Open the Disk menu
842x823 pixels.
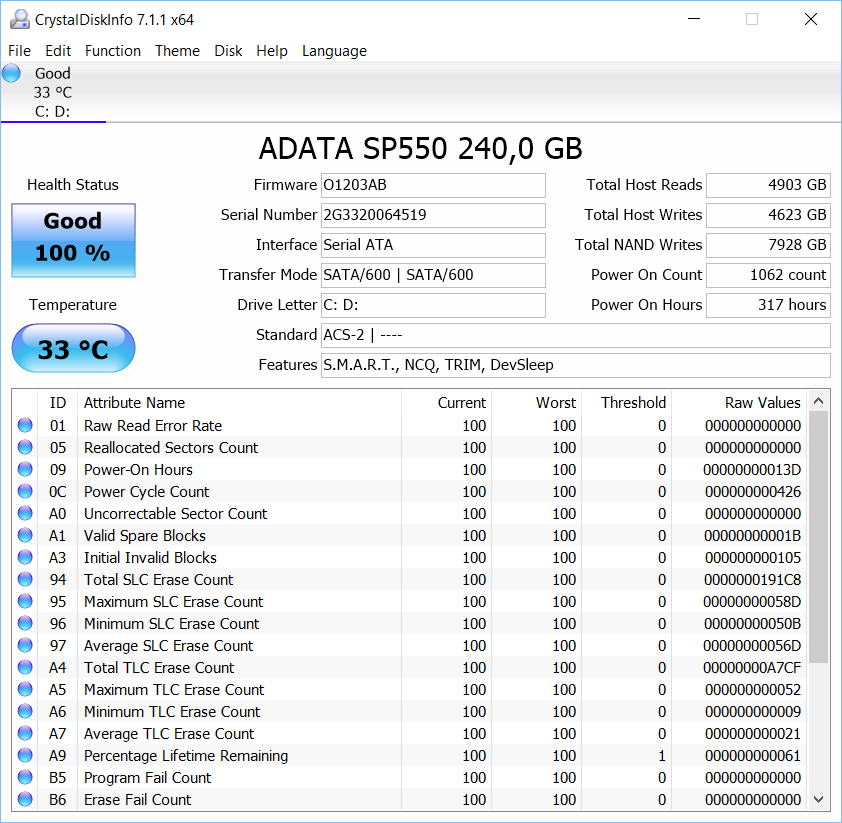click(x=228, y=51)
